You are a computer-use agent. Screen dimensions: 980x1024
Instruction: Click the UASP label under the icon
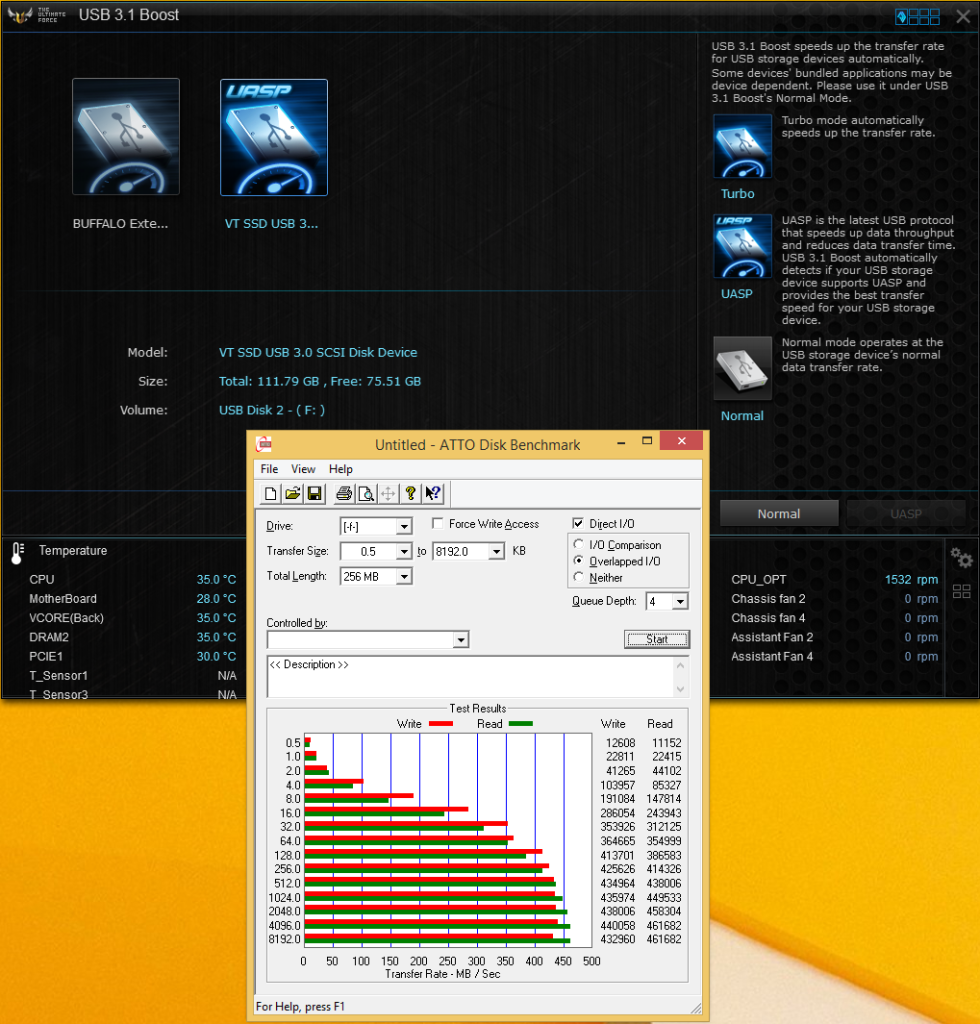tap(736, 294)
